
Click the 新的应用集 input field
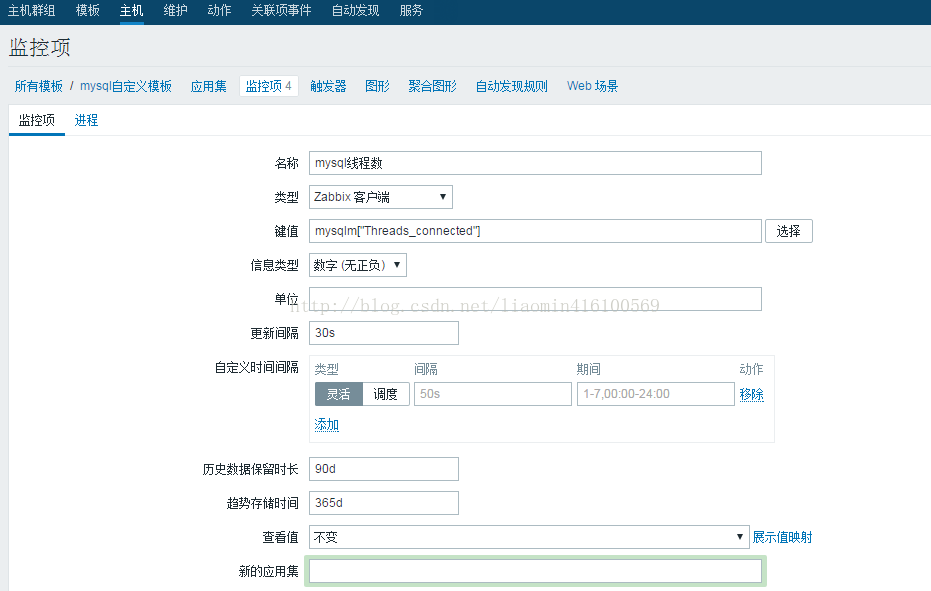pyautogui.click(x=535, y=571)
